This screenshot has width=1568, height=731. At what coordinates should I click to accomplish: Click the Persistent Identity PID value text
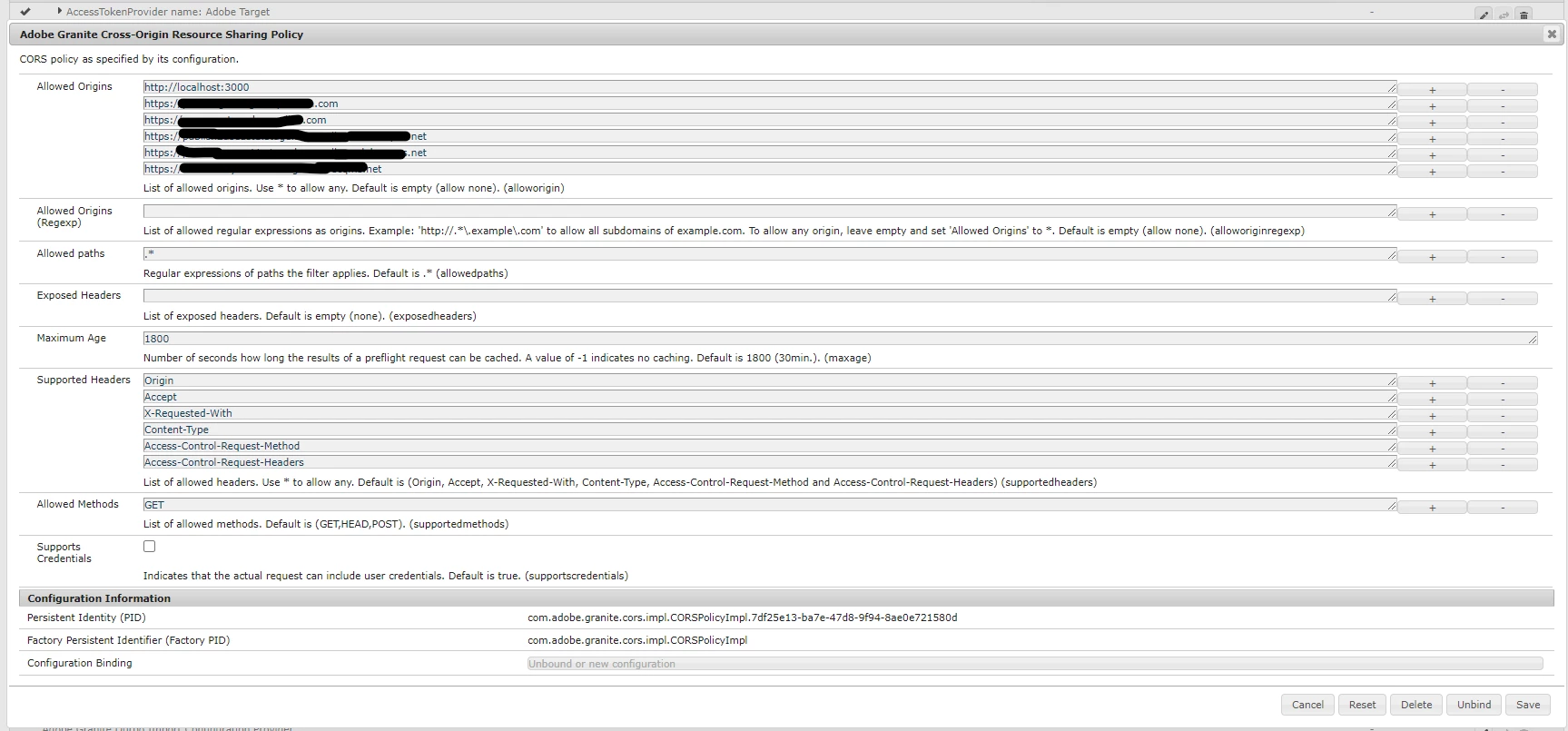[742, 617]
